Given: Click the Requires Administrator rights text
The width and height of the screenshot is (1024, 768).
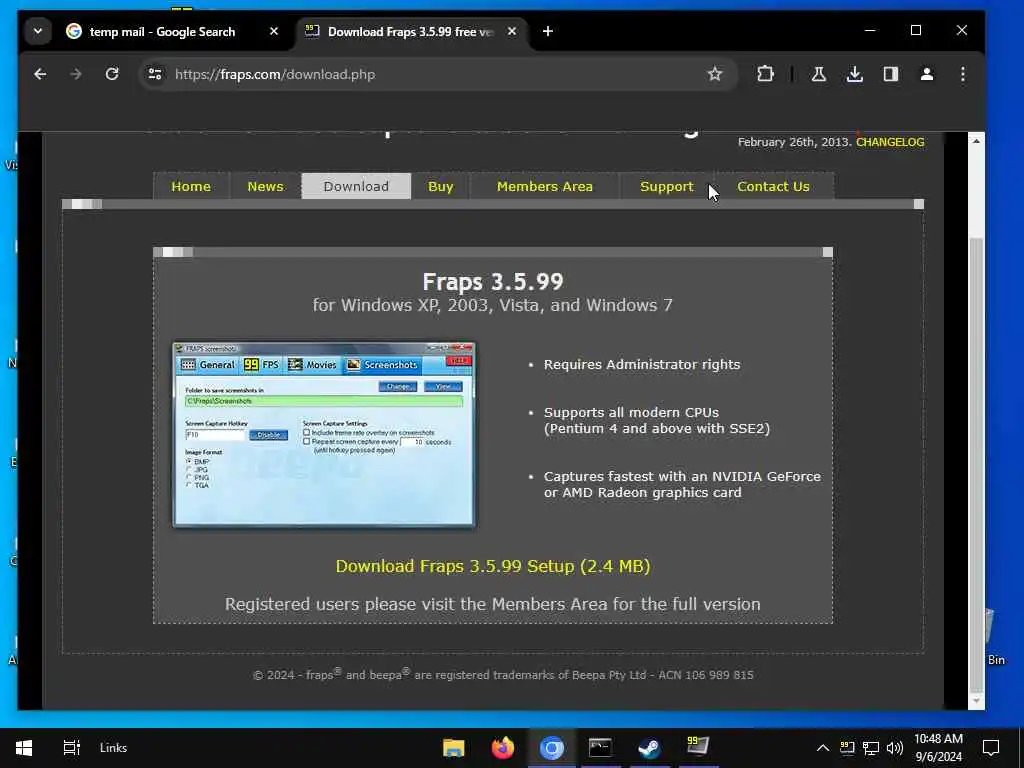Looking at the screenshot, I should click(x=642, y=364).
